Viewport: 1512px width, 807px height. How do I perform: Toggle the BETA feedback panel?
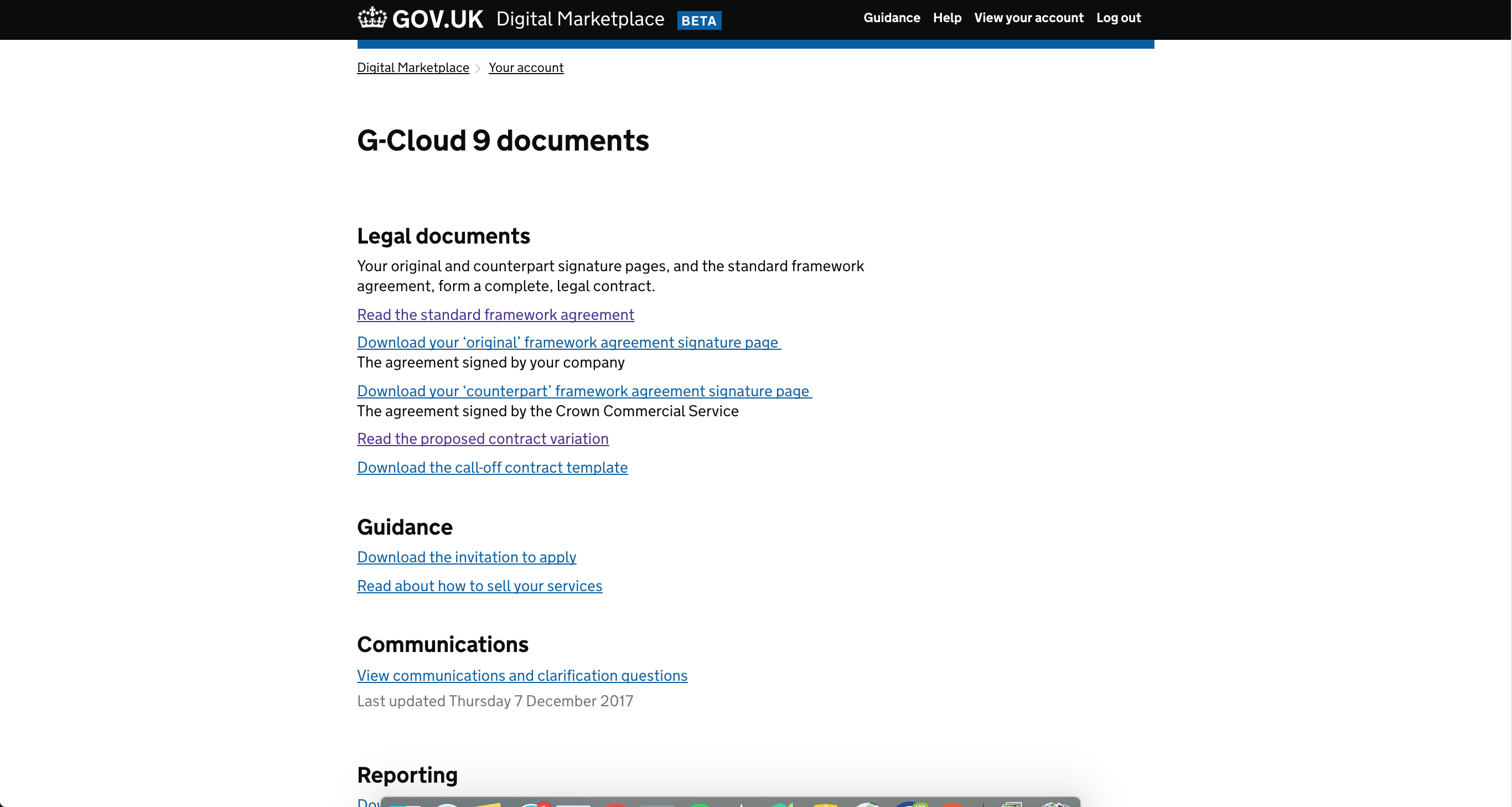click(x=699, y=19)
